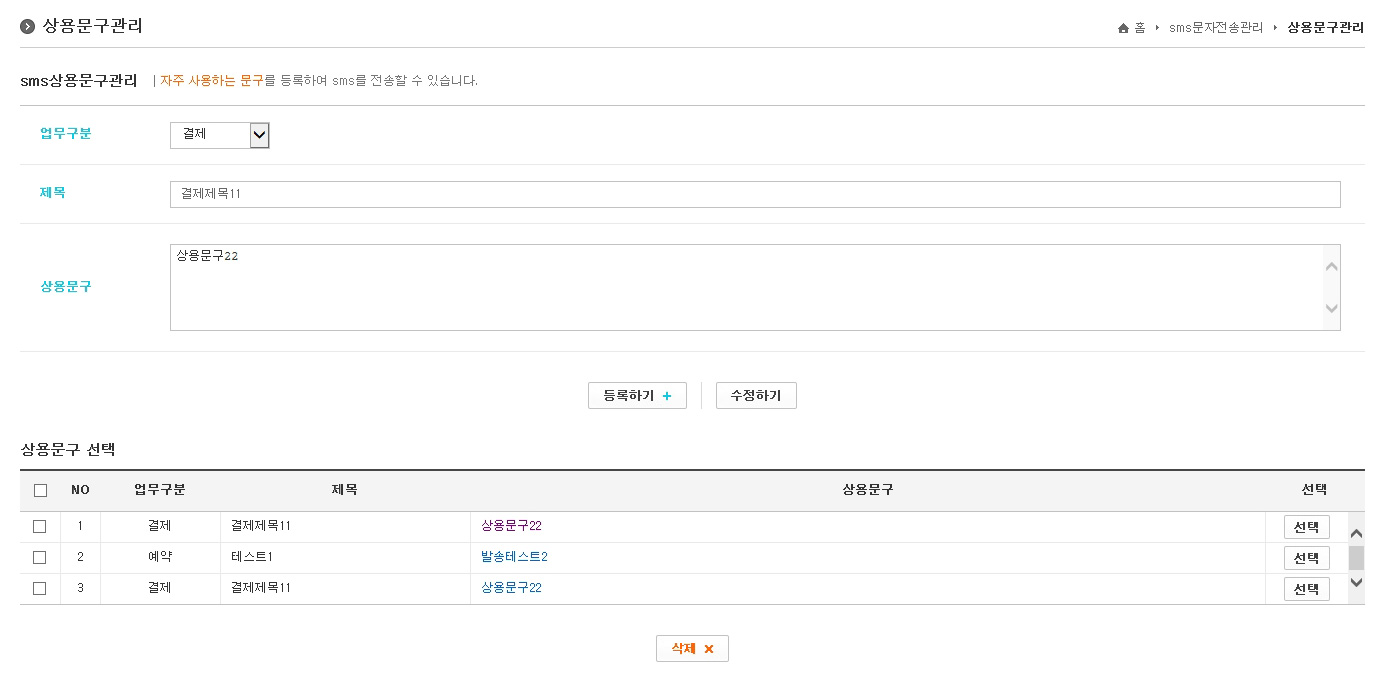The width and height of the screenshot is (1385, 688).
Task: Click the circular arrow icon beside page title
Action: tap(28, 27)
